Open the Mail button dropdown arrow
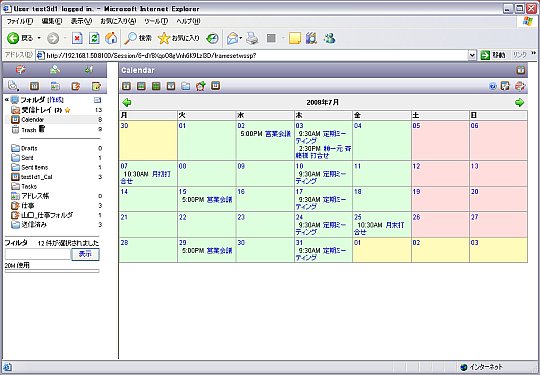 241,38
